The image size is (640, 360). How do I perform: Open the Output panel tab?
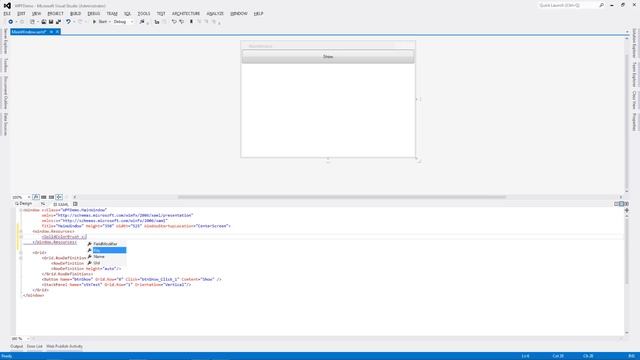(x=17, y=347)
